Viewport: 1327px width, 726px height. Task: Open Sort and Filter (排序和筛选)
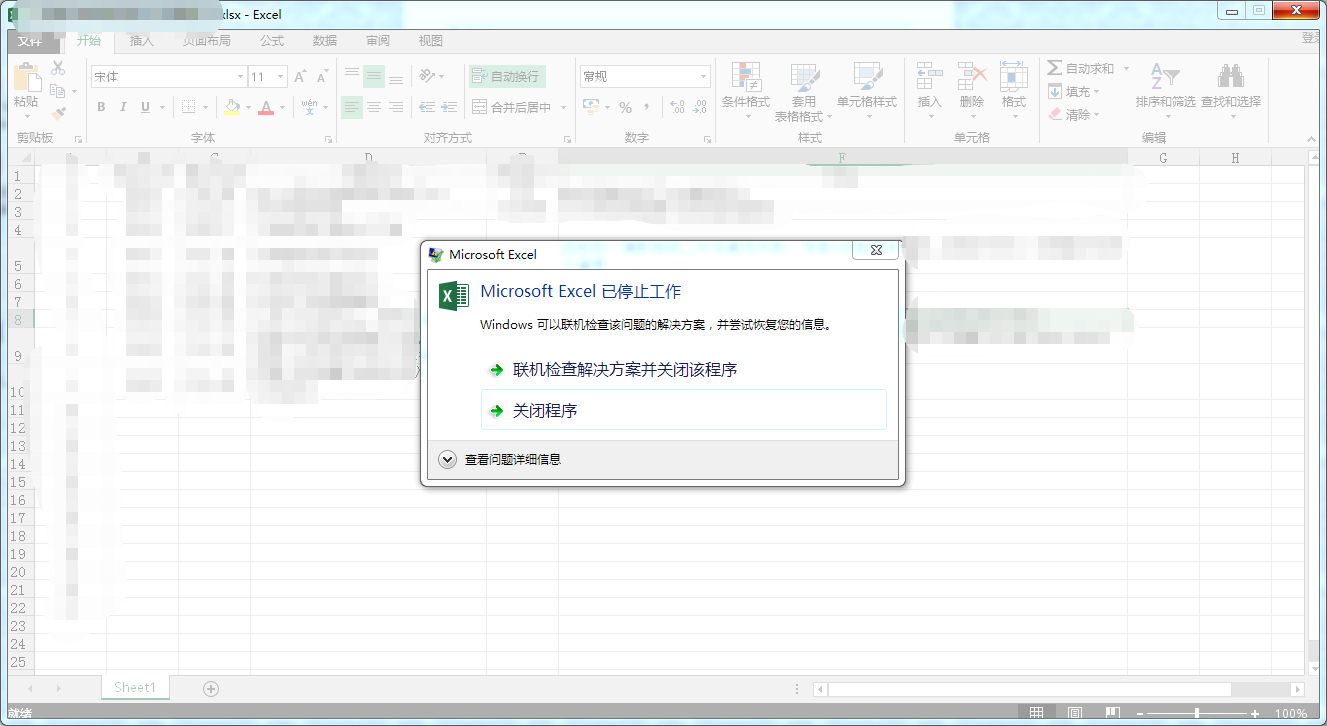pyautogui.click(x=1166, y=91)
